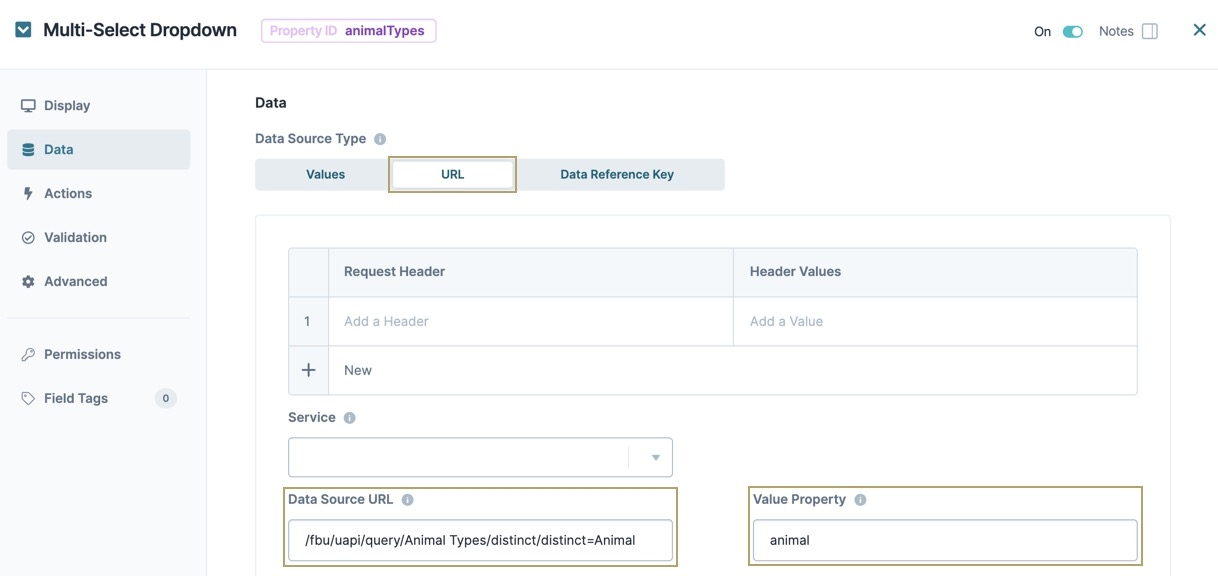Click the Data database icon
The width and height of the screenshot is (1218, 576).
coord(28,150)
